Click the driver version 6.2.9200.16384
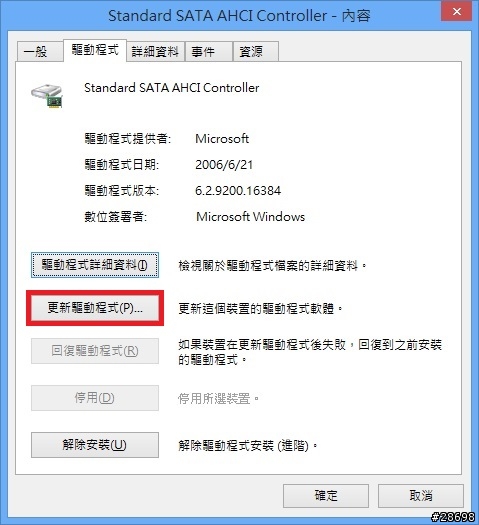 238,191
